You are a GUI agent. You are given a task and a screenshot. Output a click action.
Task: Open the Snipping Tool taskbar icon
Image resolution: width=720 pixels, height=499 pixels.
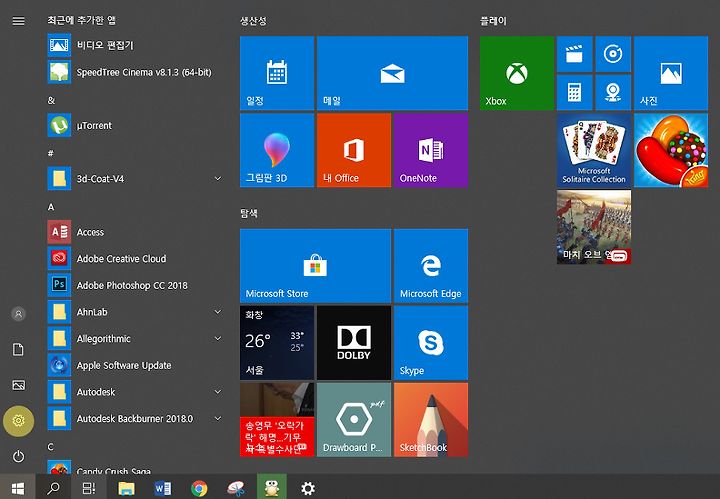tap(236, 488)
